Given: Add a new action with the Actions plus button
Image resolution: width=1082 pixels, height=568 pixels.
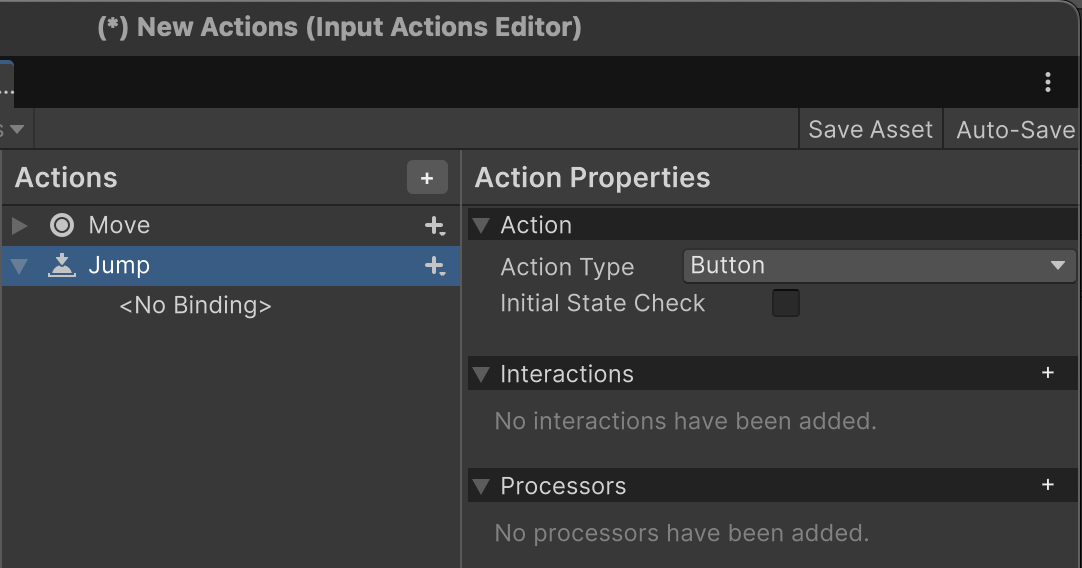Looking at the screenshot, I should coord(427,178).
